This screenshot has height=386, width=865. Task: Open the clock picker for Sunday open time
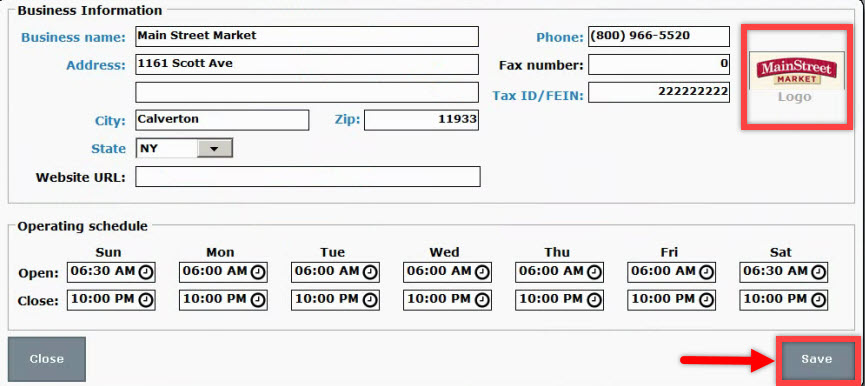146,272
